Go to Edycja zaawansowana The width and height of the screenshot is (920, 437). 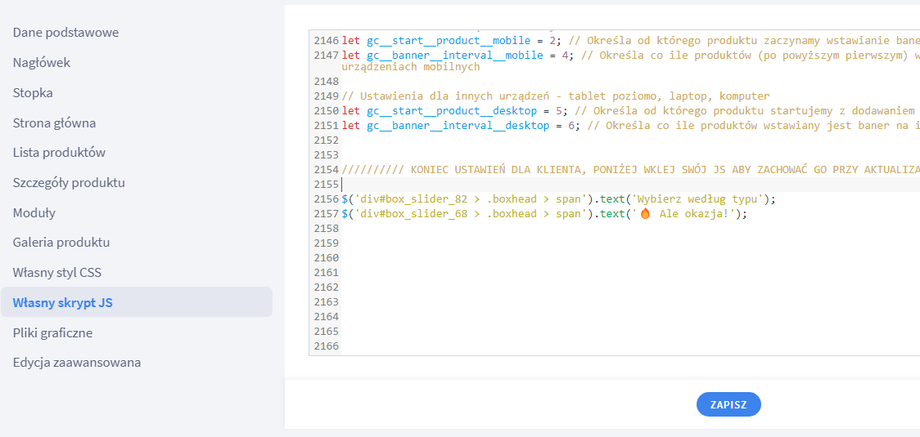coord(77,362)
